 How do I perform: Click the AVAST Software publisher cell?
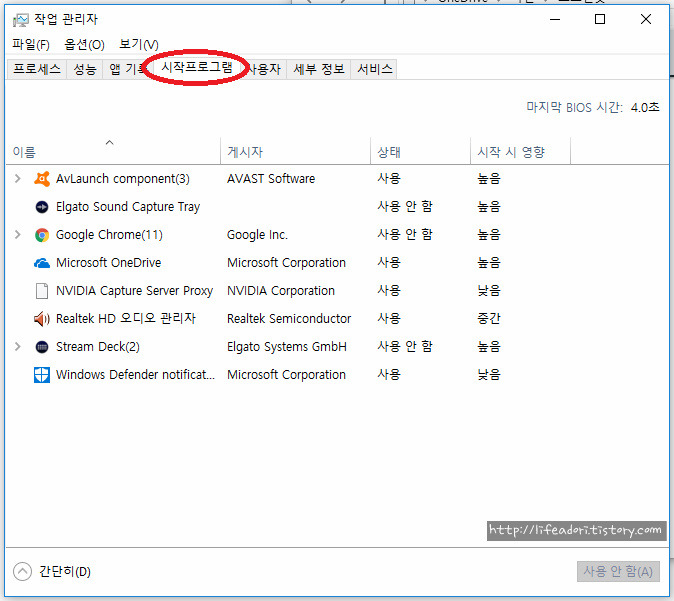click(271, 179)
